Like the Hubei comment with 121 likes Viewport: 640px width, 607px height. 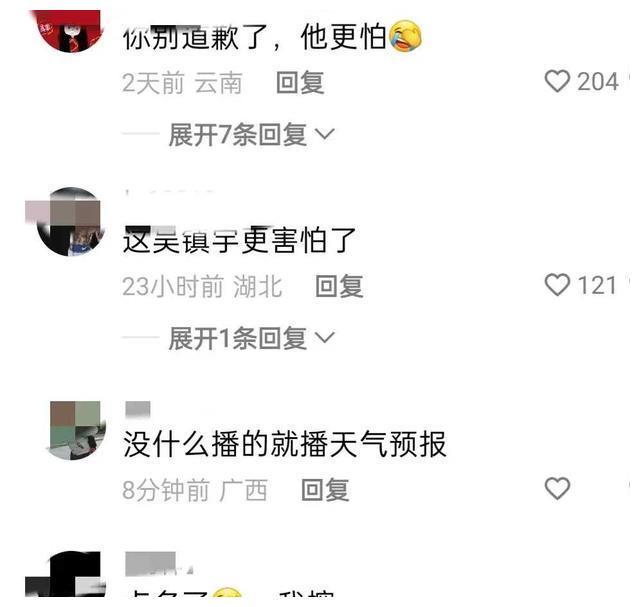point(557,285)
